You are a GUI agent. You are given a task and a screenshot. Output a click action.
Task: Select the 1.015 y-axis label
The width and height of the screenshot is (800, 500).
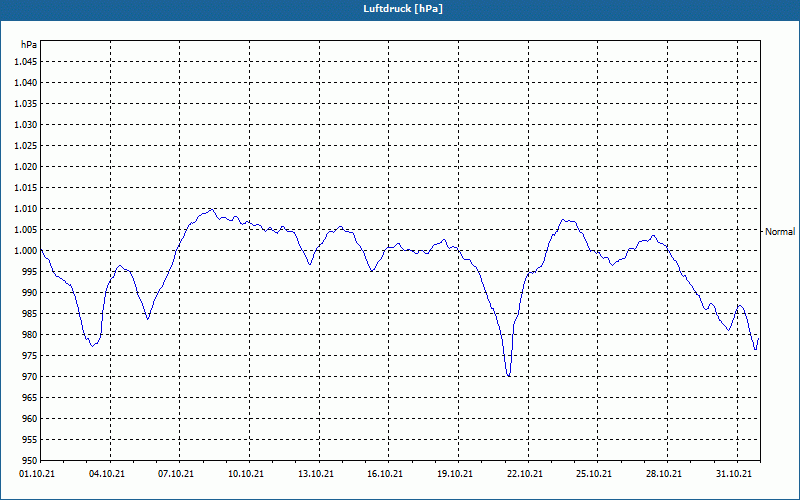coord(27,188)
